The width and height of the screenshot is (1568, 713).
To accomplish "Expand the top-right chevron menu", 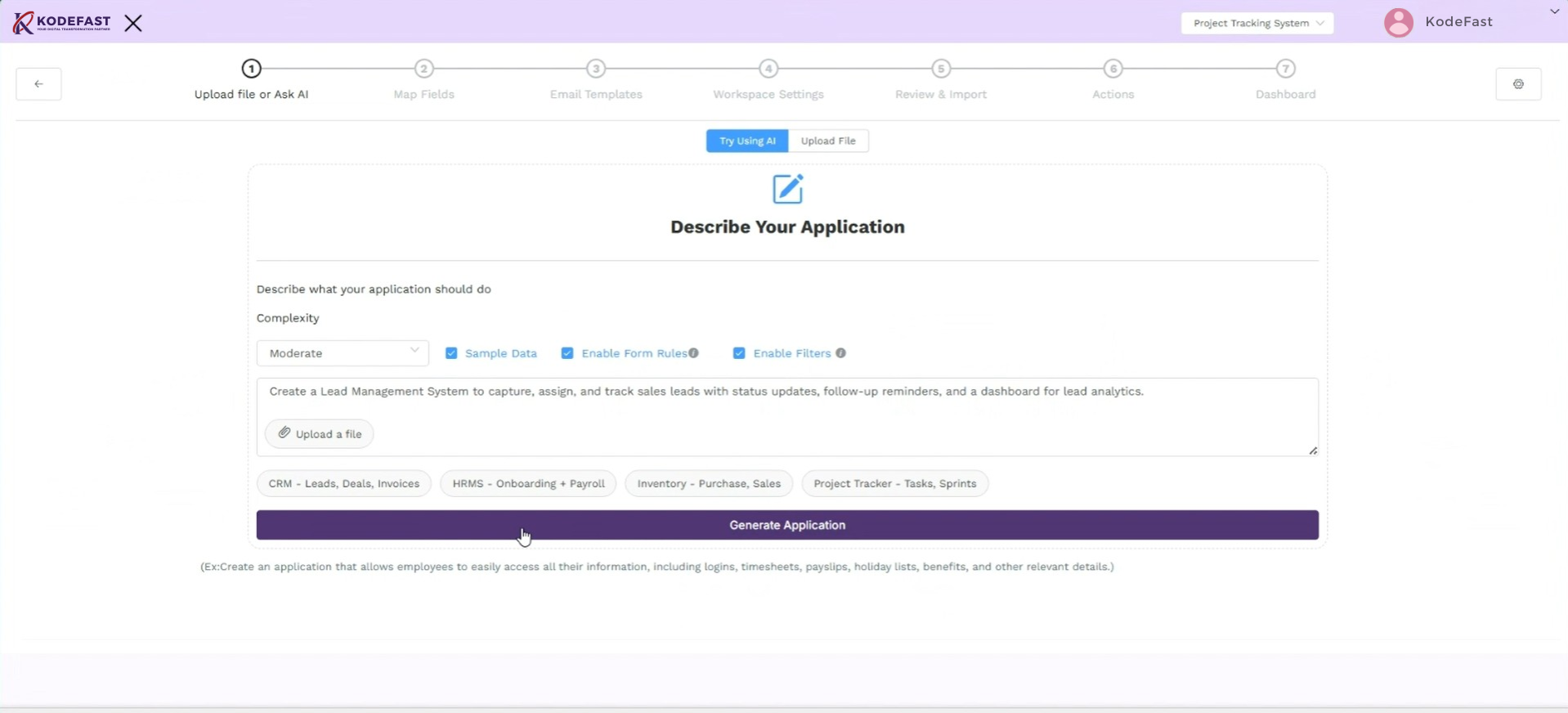I will pyautogui.click(x=1554, y=11).
